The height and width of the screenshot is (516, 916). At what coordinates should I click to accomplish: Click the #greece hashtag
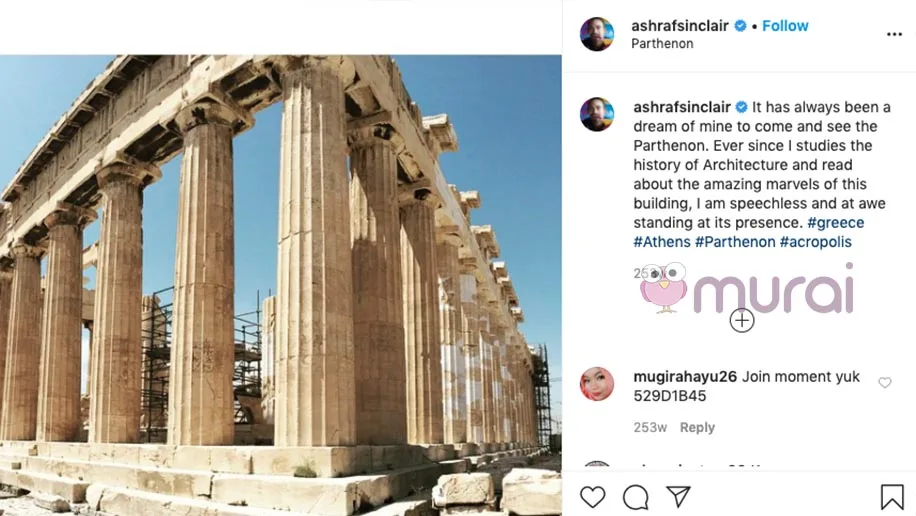point(835,223)
